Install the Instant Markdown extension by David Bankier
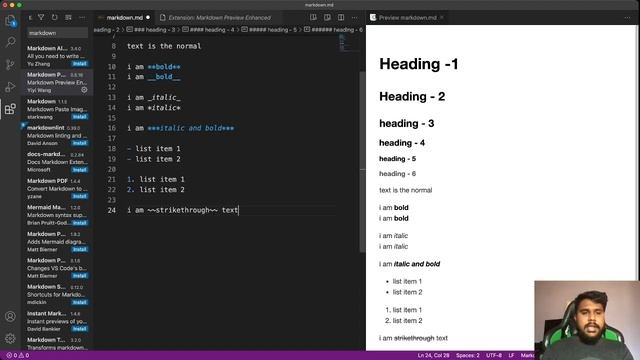Screen dimensions: 640x360 point(80,329)
